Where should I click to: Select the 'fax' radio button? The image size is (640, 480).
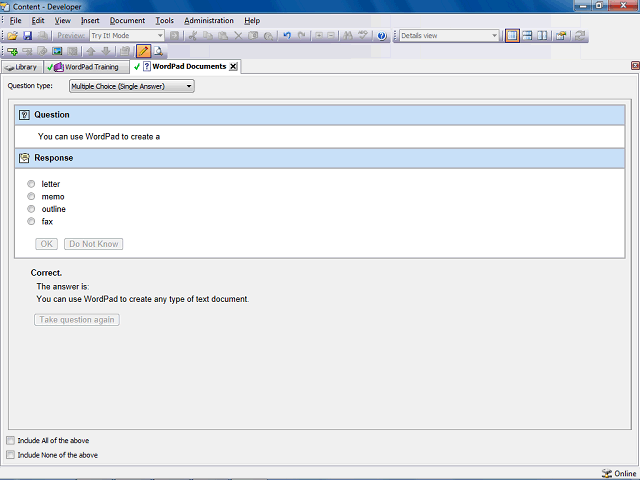[31, 221]
